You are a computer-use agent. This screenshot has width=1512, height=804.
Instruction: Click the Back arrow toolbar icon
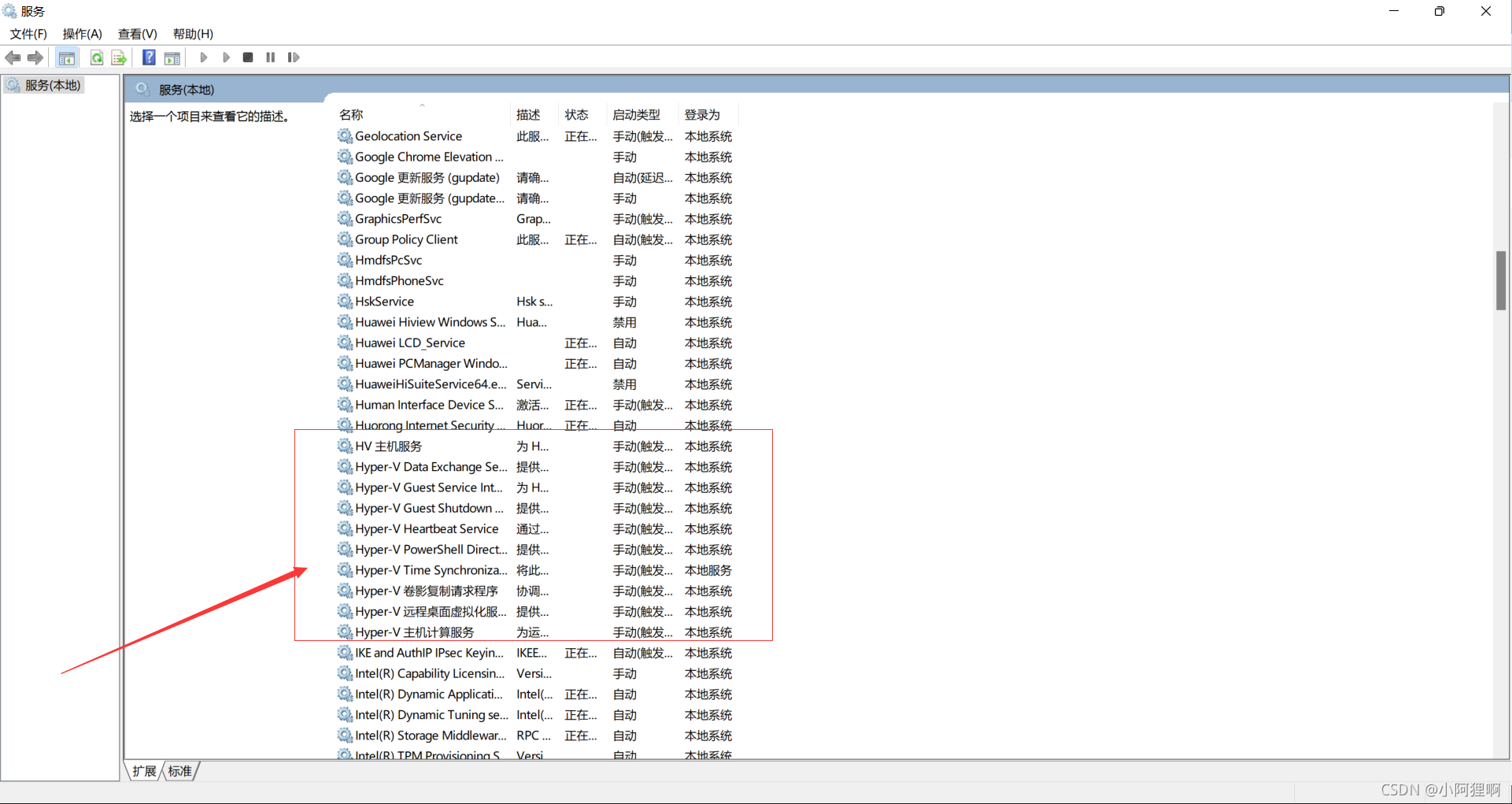tap(13, 57)
